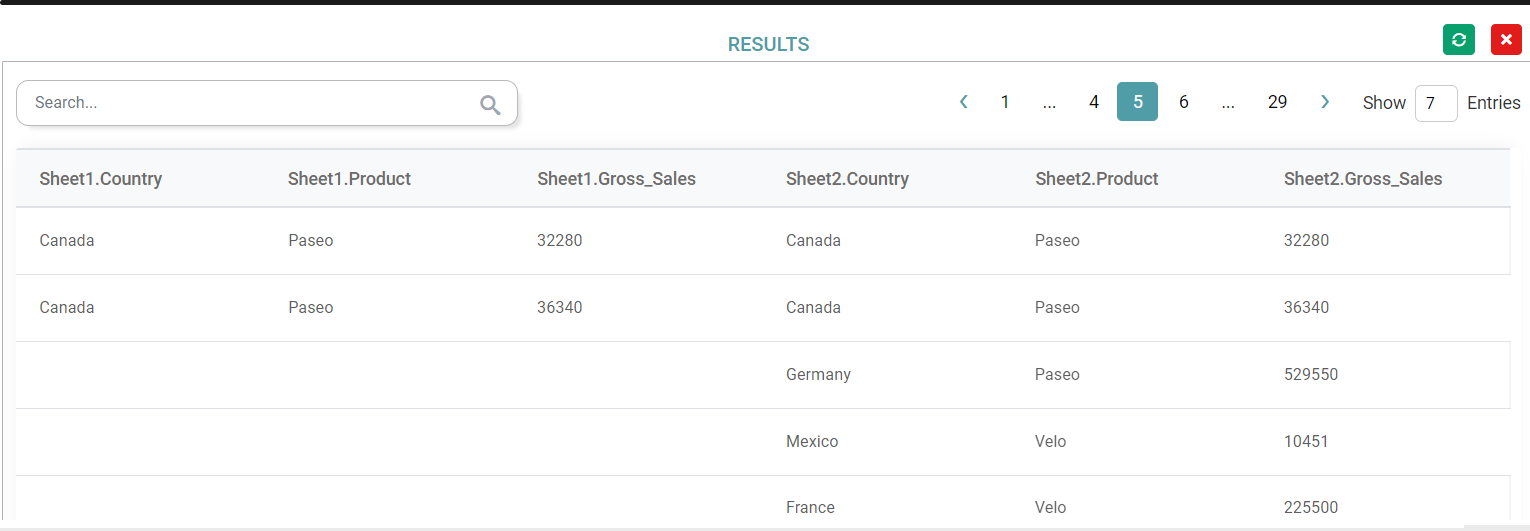
Task: Jump to page 1
Action: pos(1005,102)
